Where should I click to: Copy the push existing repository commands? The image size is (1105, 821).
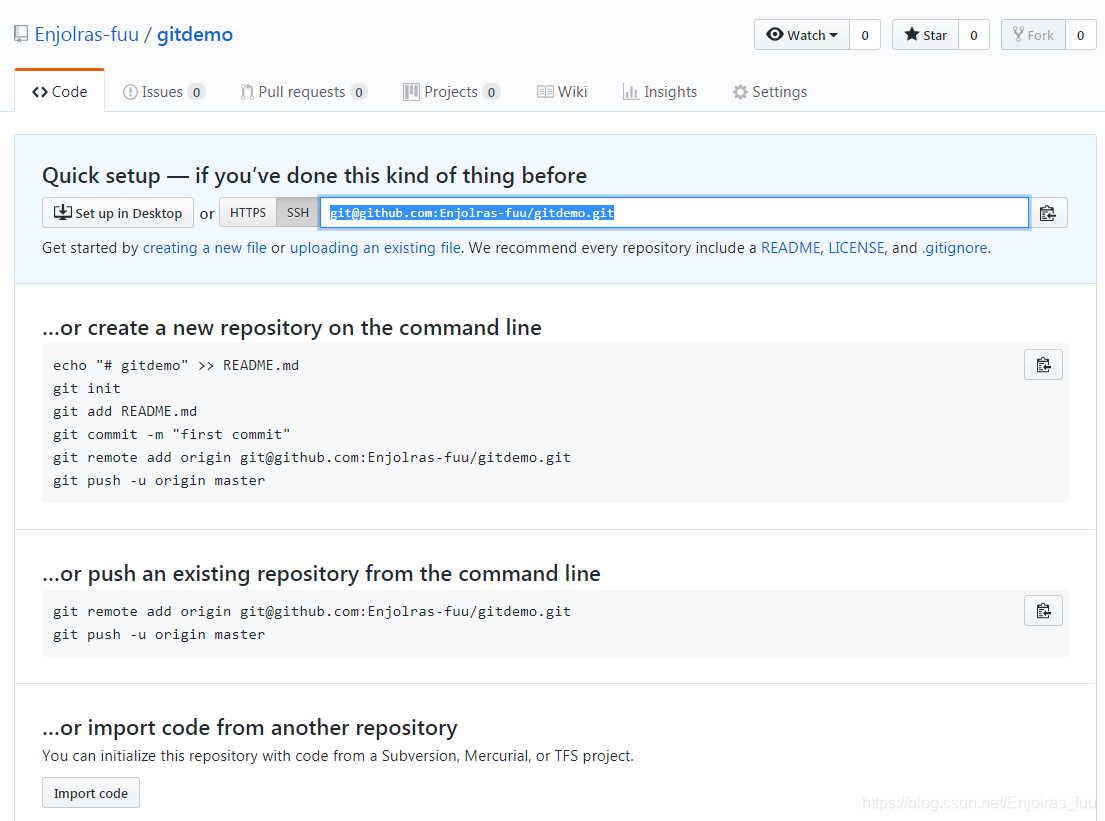point(1043,611)
